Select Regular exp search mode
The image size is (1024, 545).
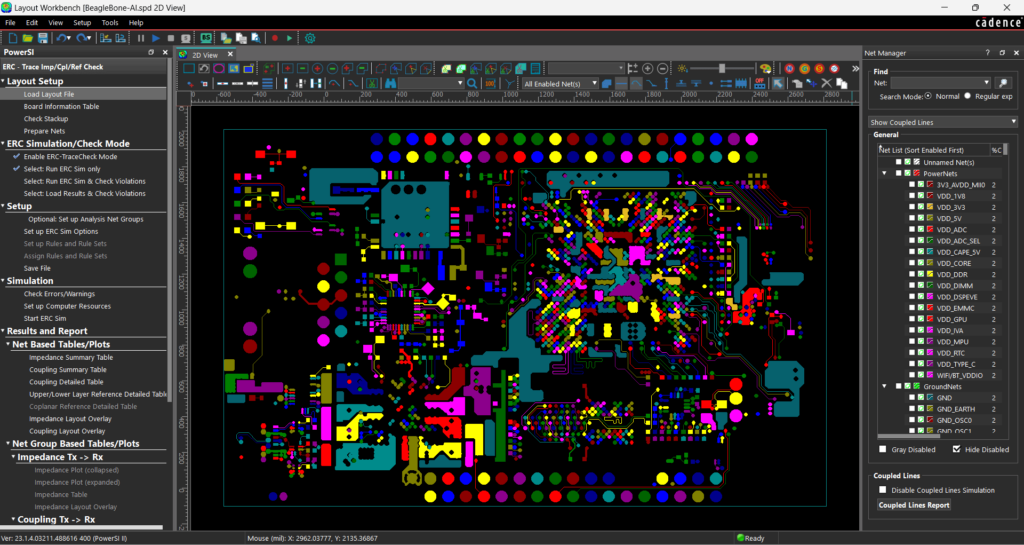point(968,96)
